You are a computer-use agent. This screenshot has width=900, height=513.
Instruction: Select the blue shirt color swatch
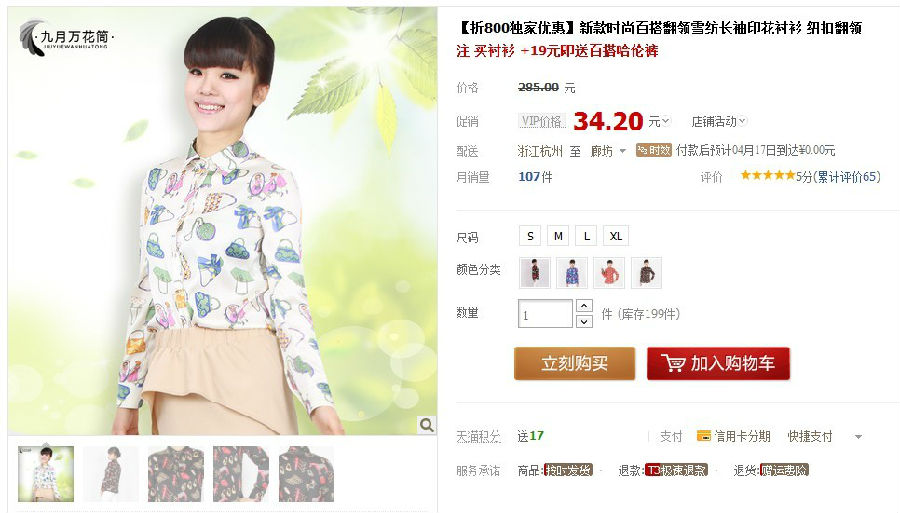[x=572, y=273]
